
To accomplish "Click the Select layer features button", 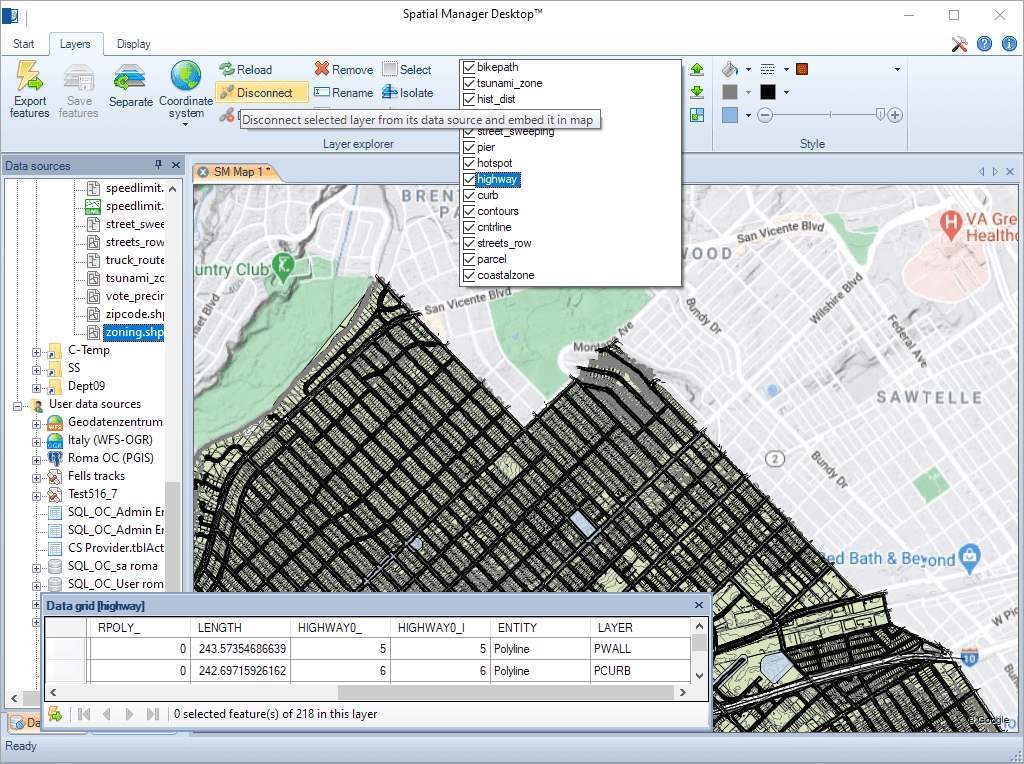I will (407, 69).
